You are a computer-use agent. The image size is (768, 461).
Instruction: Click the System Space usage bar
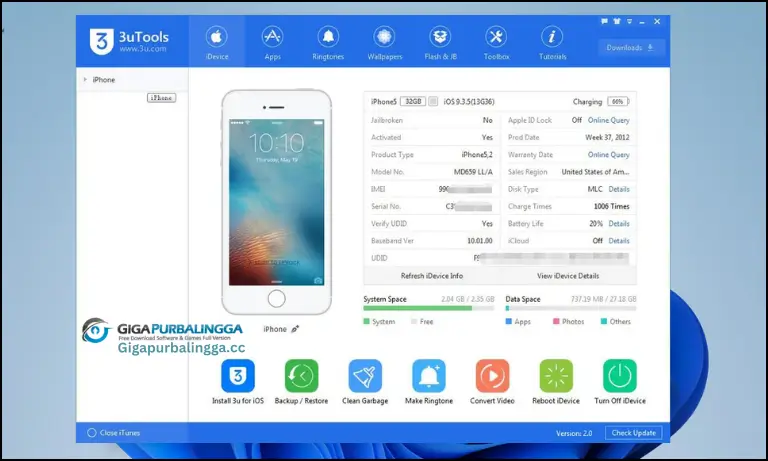click(x=429, y=308)
